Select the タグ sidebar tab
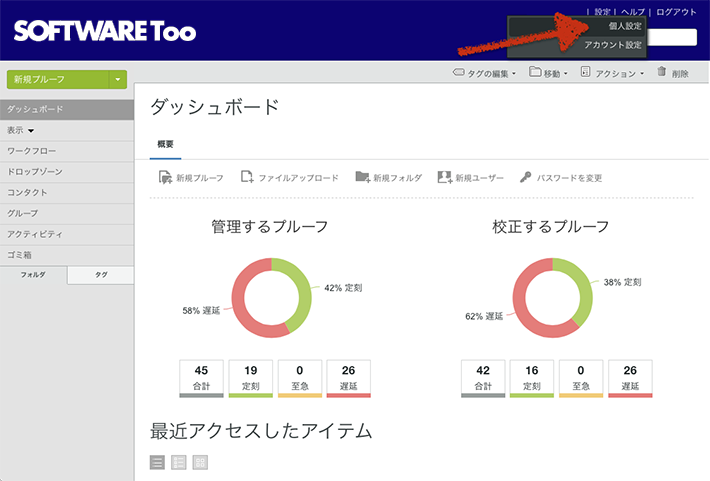710x481 pixels. coord(101,274)
